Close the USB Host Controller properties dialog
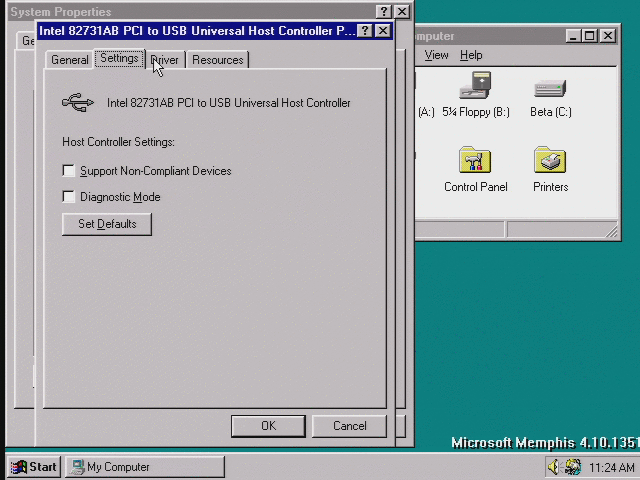This screenshot has width=640, height=480. tap(382, 31)
